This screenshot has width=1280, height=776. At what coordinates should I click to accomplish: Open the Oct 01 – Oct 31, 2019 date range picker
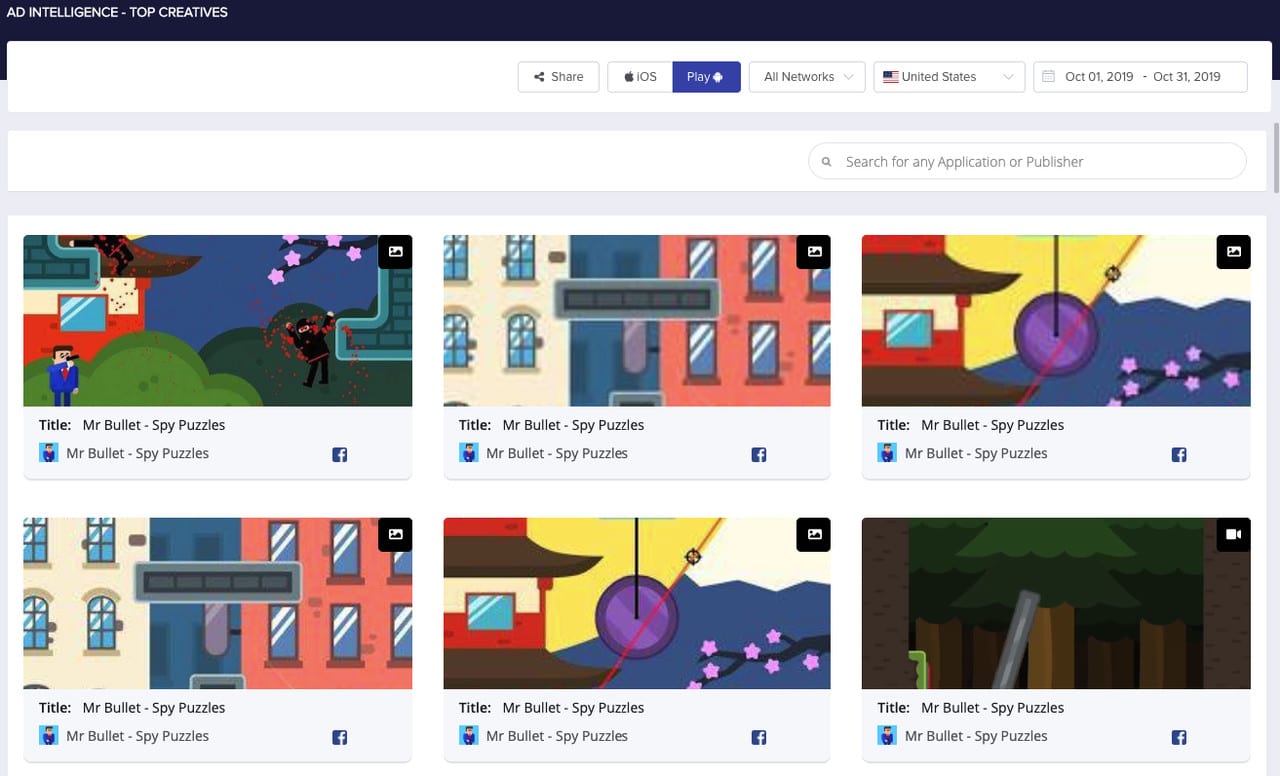[x=1140, y=77]
